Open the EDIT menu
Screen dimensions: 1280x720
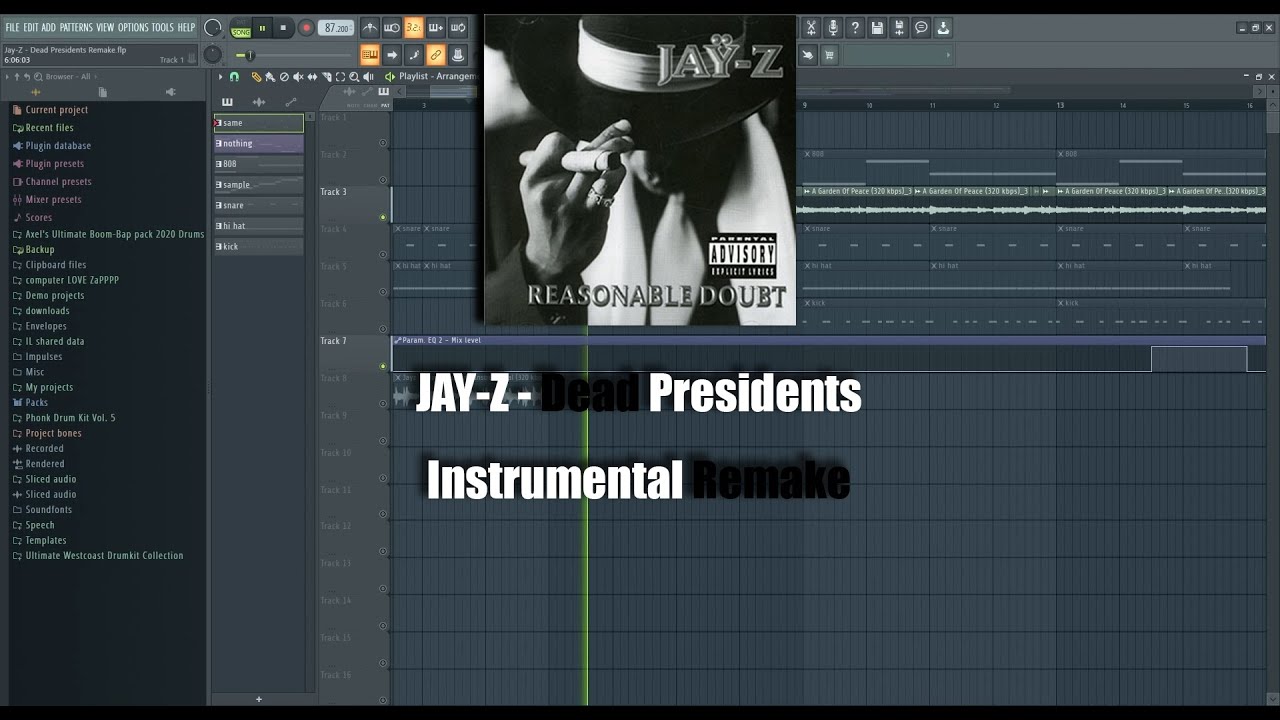[31, 28]
